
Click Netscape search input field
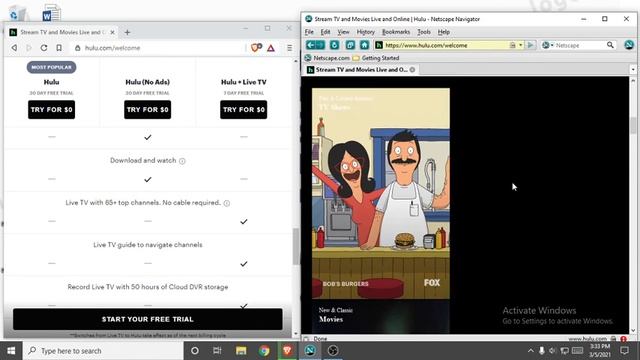pos(580,45)
